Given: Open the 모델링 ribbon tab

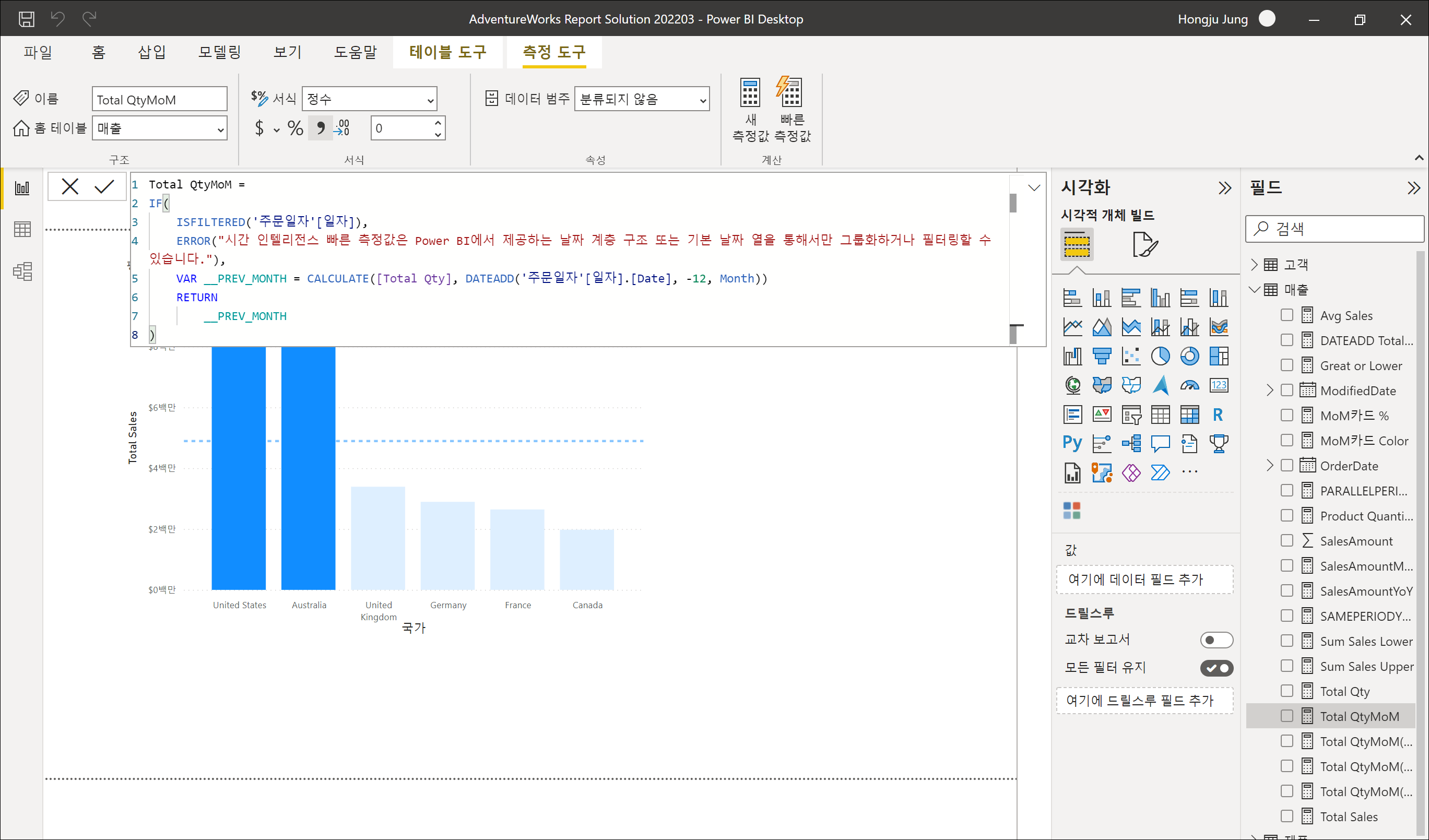Looking at the screenshot, I should 219,52.
